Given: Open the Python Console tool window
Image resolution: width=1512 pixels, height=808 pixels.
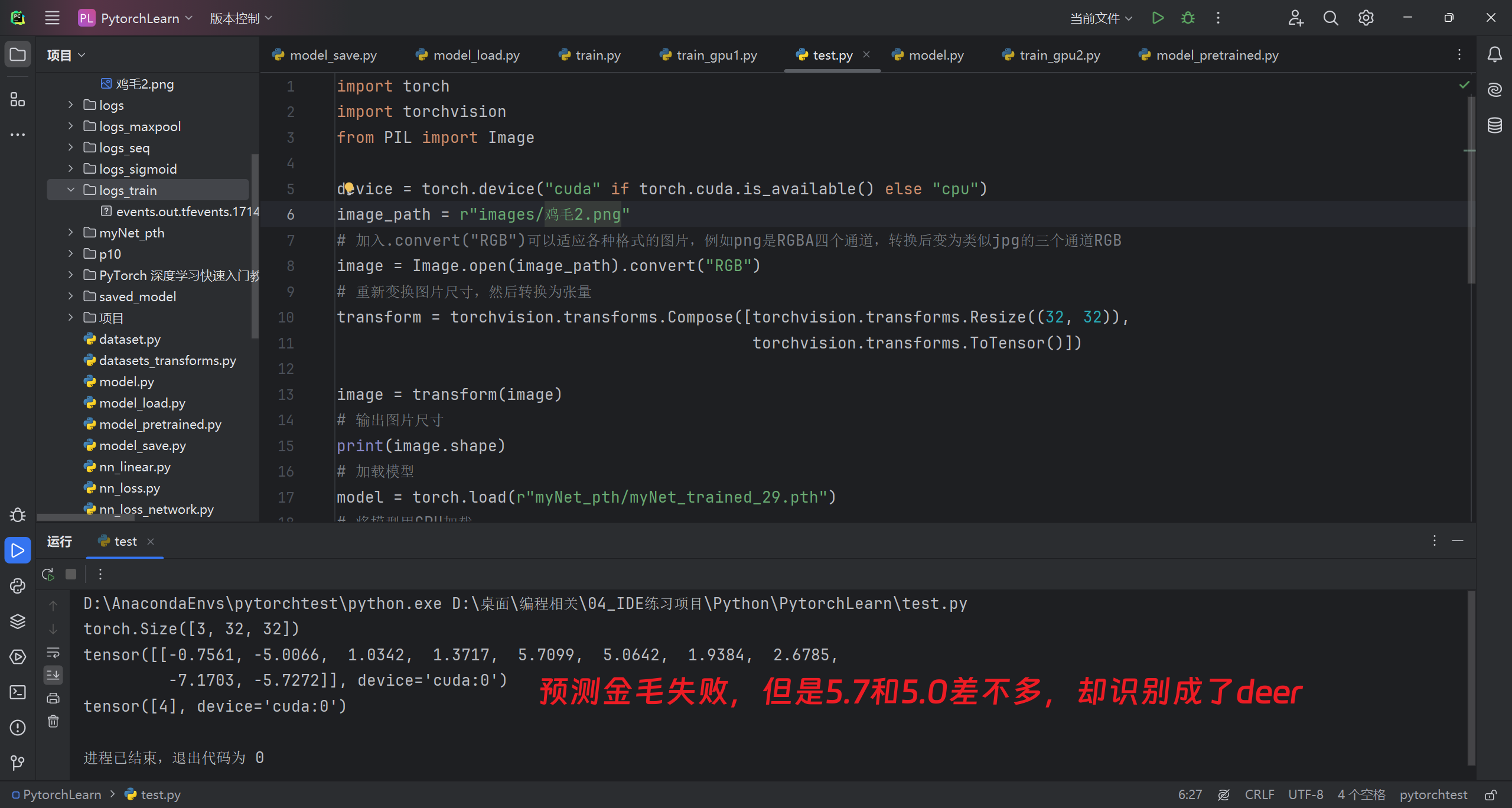Looking at the screenshot, I should (x=18, y=586).
